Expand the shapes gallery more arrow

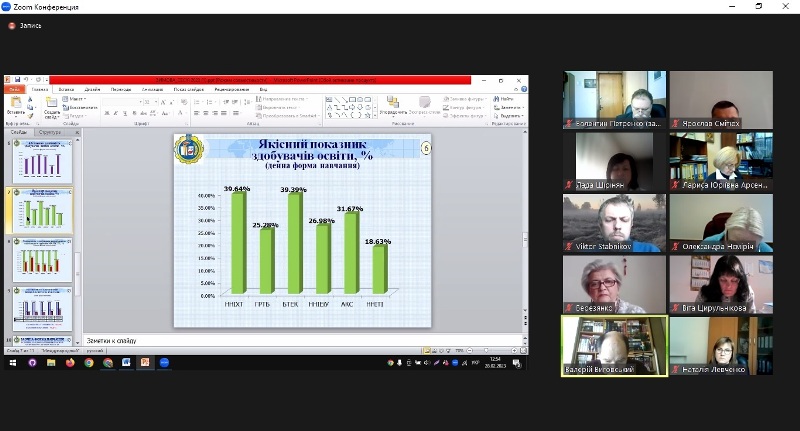376,116
